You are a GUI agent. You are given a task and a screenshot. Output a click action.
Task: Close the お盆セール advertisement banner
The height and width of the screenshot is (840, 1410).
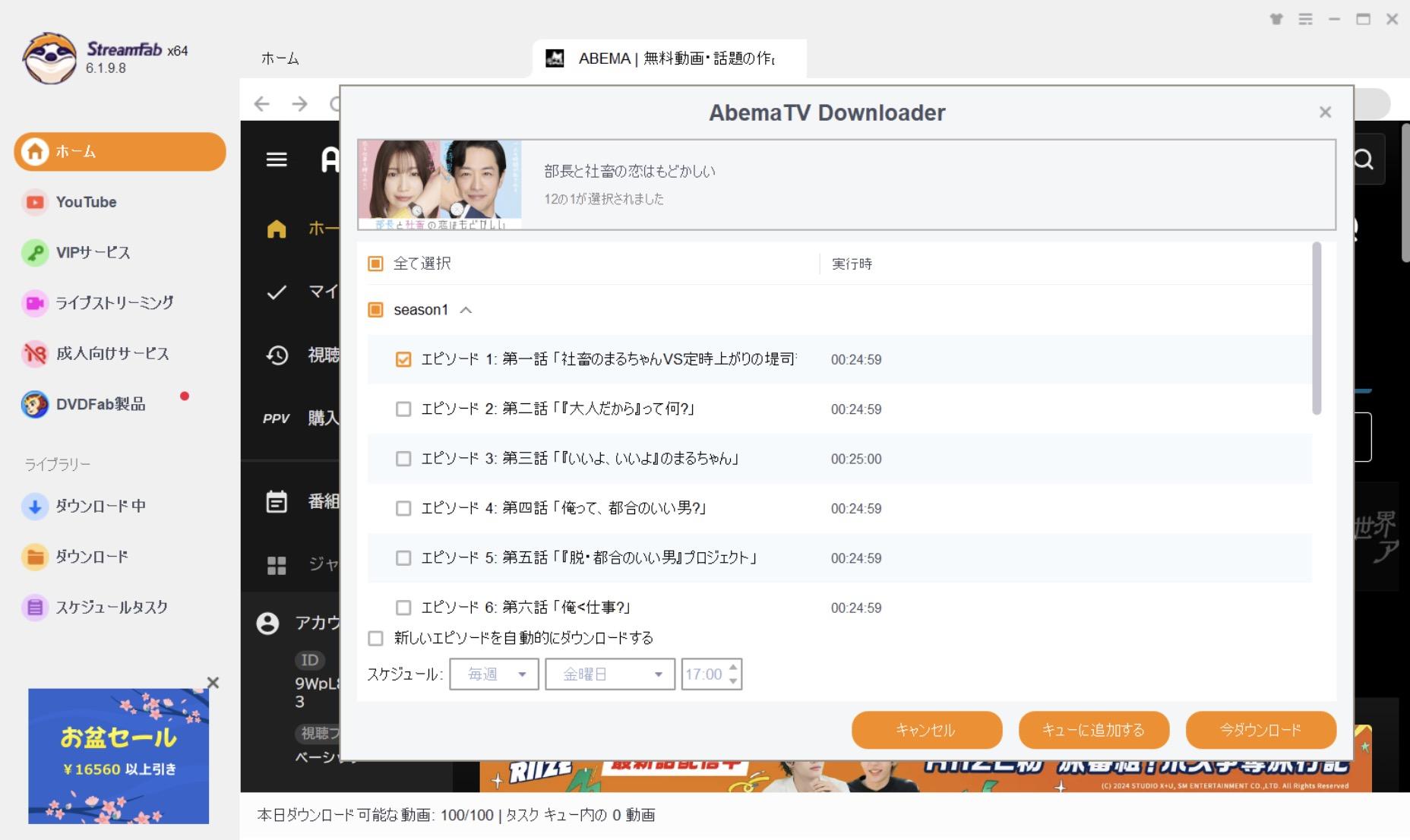213,683
